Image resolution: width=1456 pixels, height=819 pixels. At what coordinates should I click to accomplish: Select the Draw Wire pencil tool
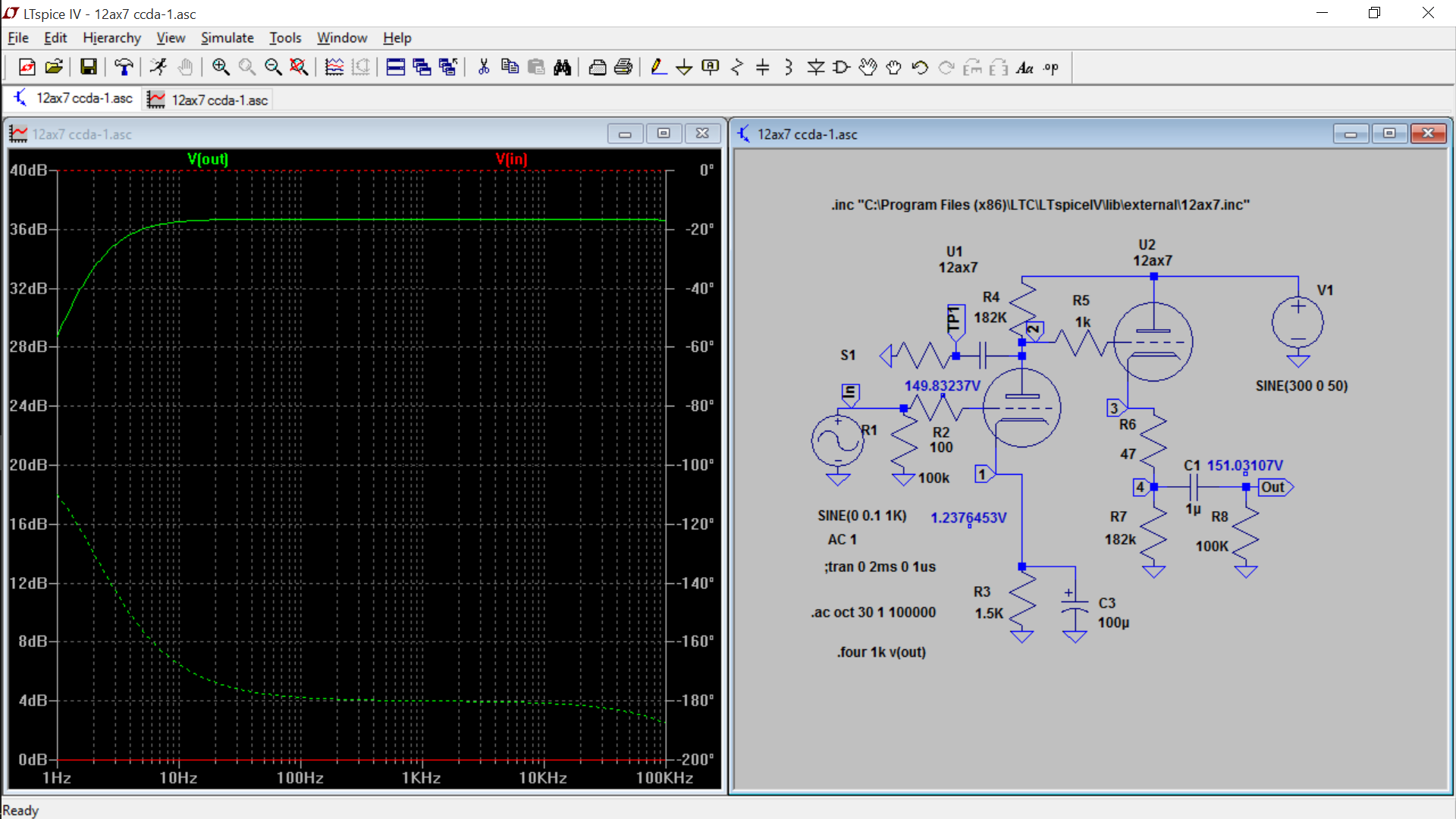tap(658, 67)
